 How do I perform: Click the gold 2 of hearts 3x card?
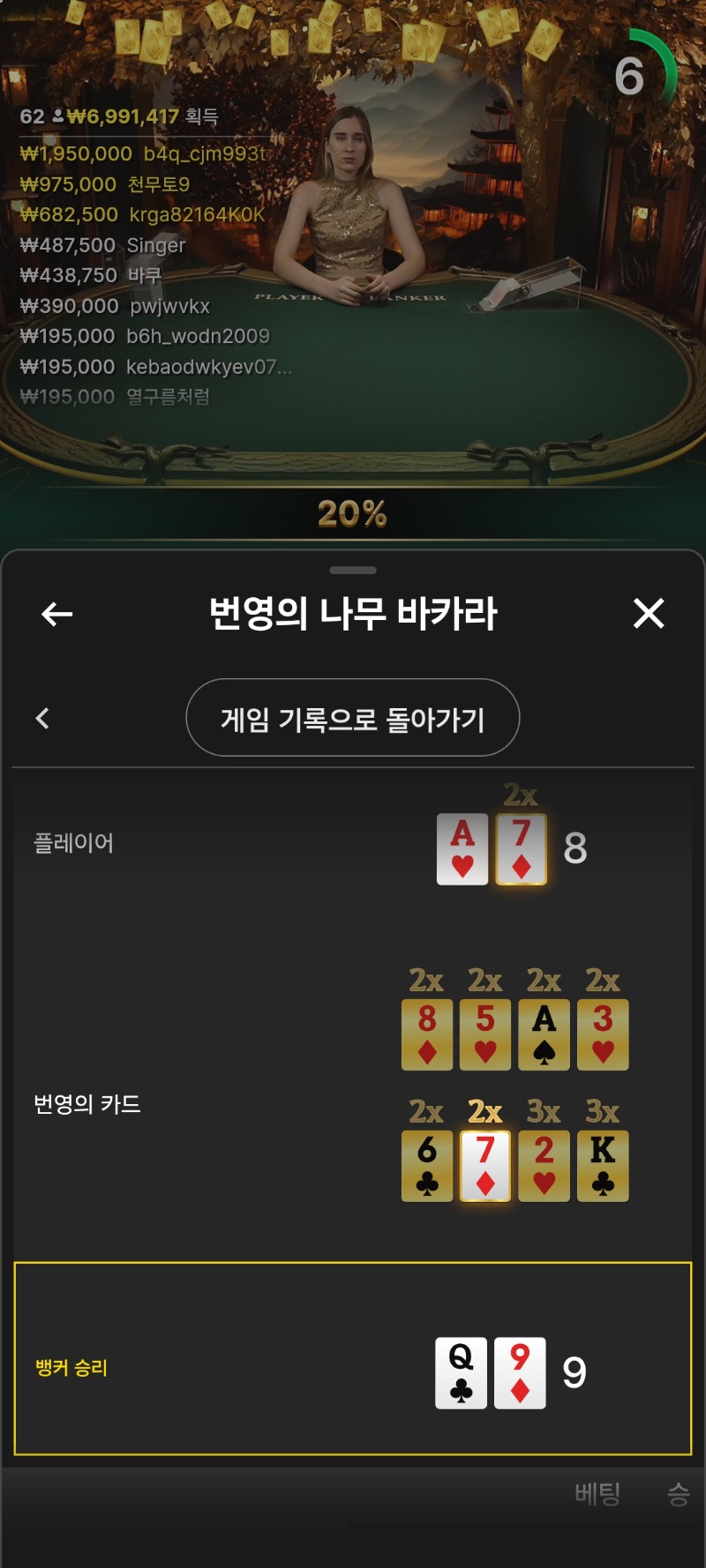tap(545, 1166)
